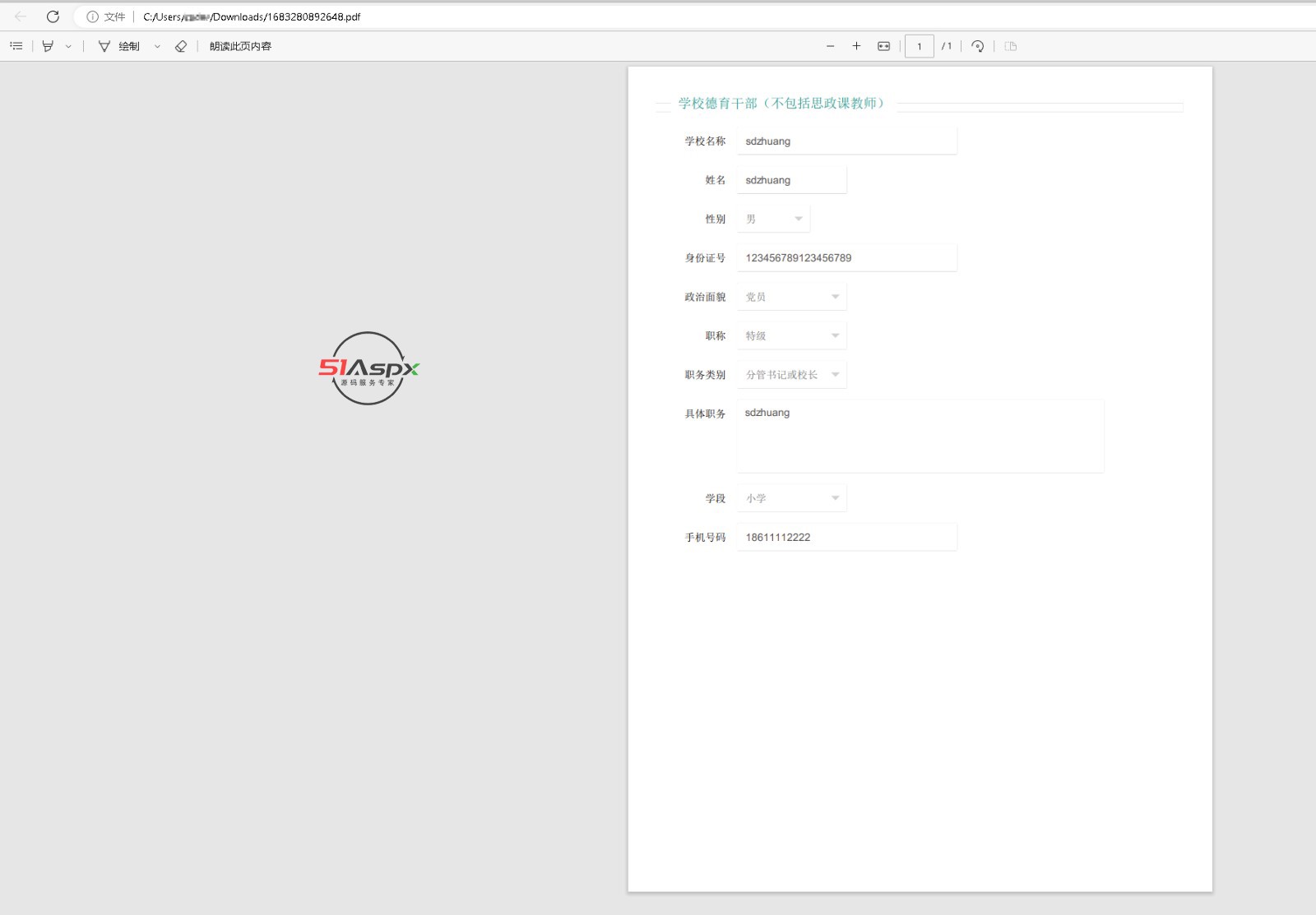The width and height of the screenshot is (1316, 915).
Task: Expand the 绘制 draw options chevron
Action: click(157, 47)
